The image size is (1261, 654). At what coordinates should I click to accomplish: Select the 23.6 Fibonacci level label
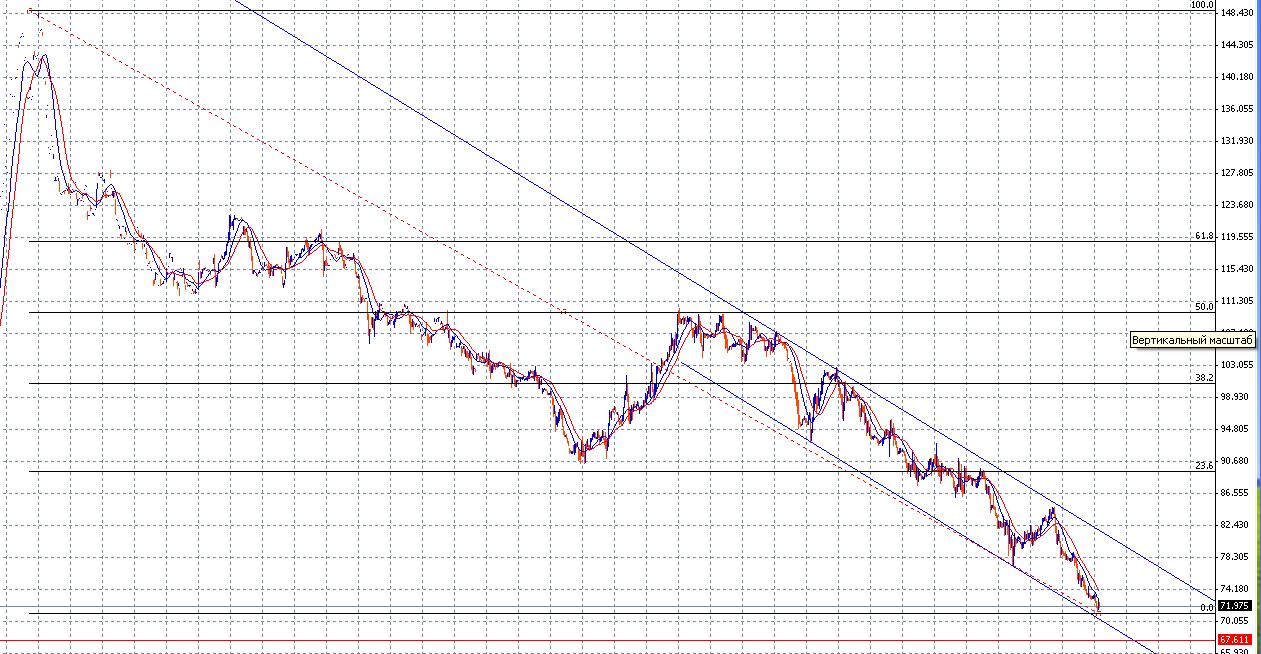1204,465
